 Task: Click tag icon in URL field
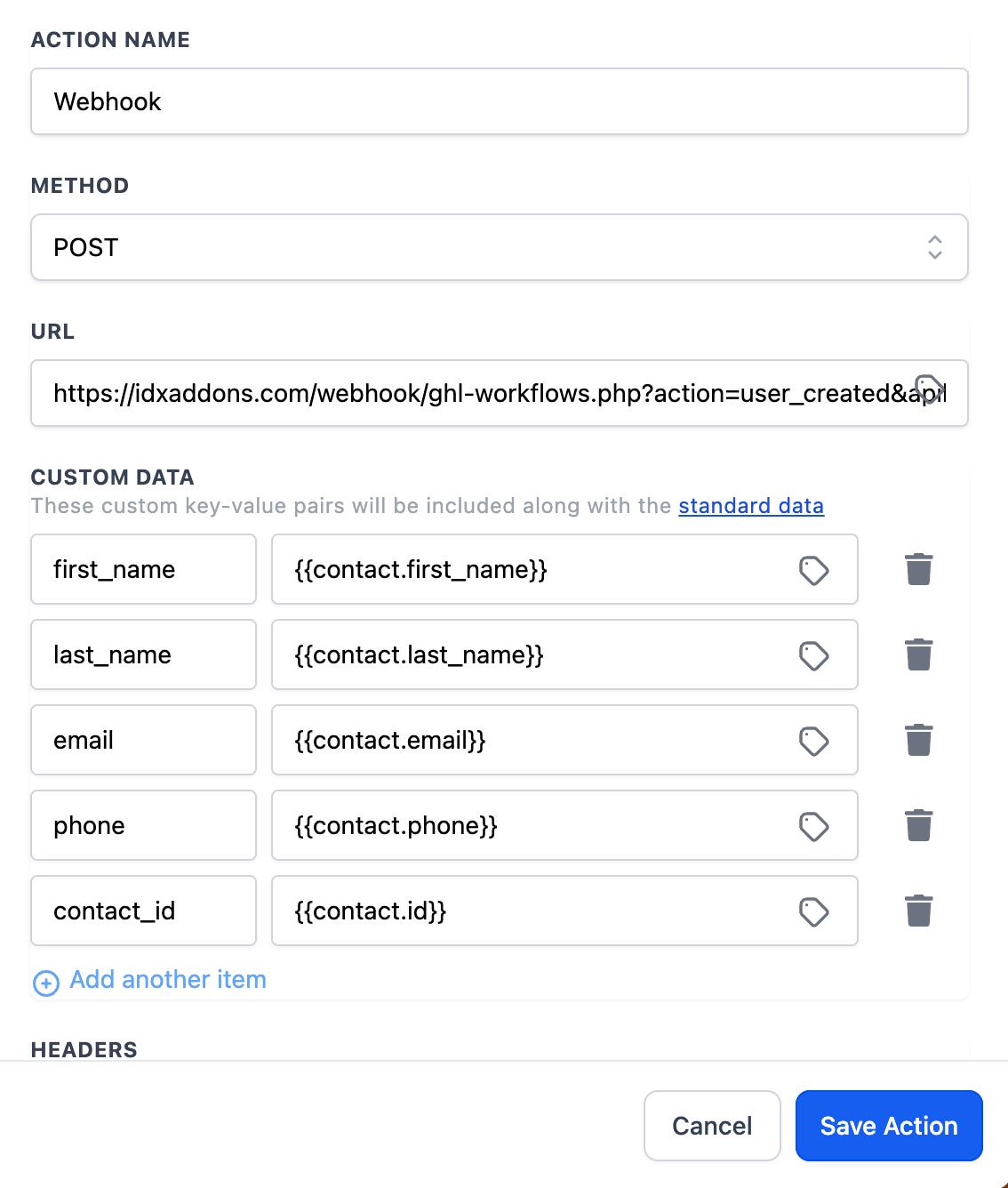click(929, 389)
